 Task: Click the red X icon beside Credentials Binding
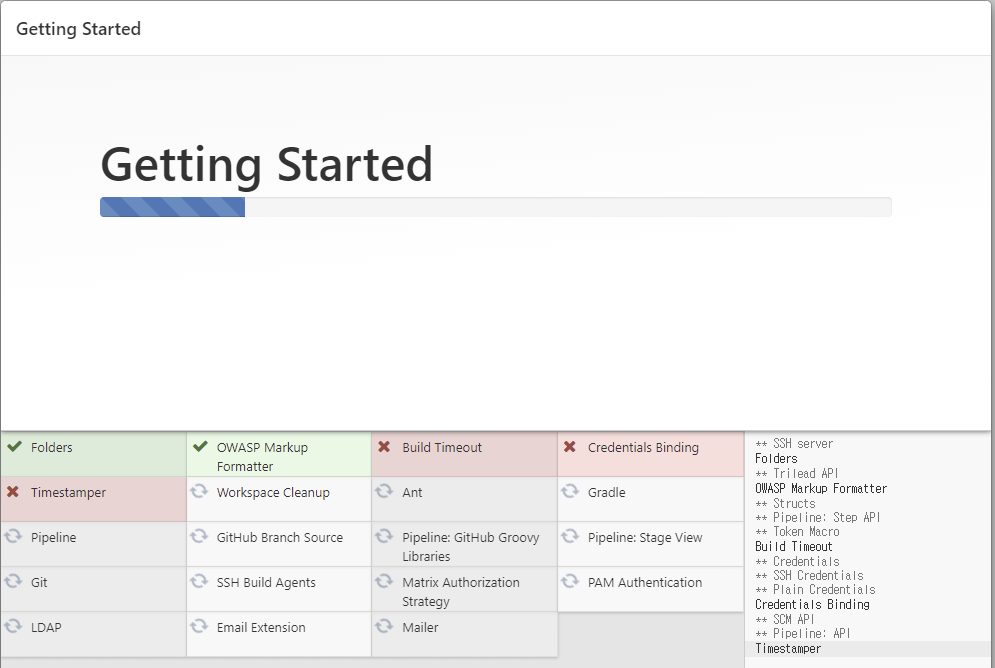click(x=570, y=447)
